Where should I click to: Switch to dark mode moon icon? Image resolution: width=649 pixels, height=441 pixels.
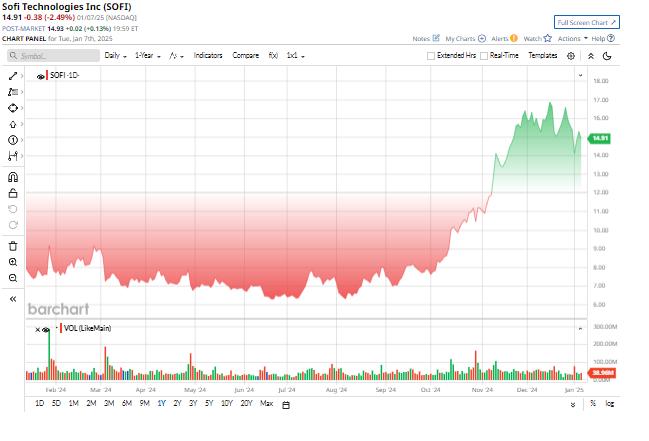607,56
